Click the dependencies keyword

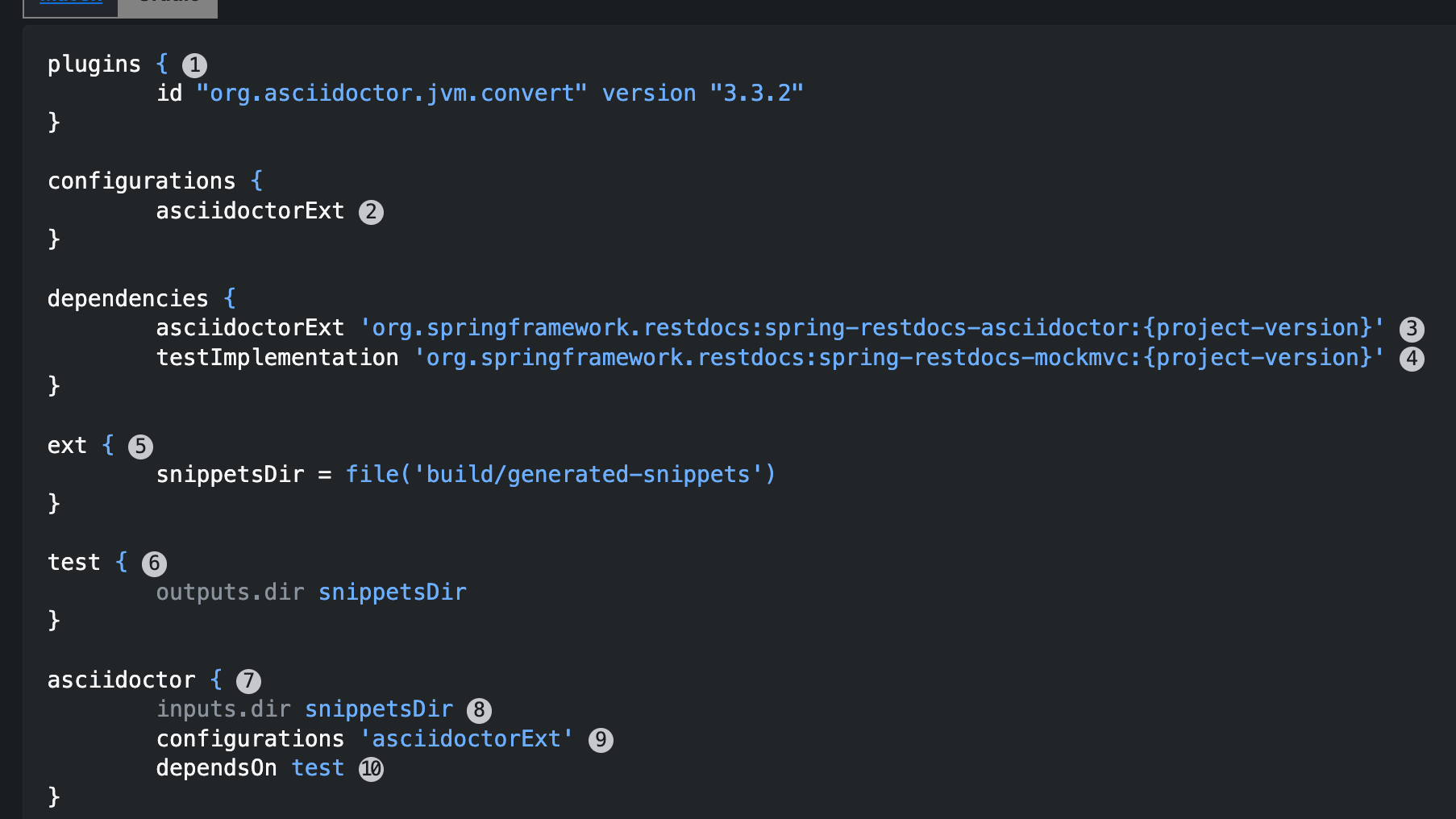click(128, 299)
